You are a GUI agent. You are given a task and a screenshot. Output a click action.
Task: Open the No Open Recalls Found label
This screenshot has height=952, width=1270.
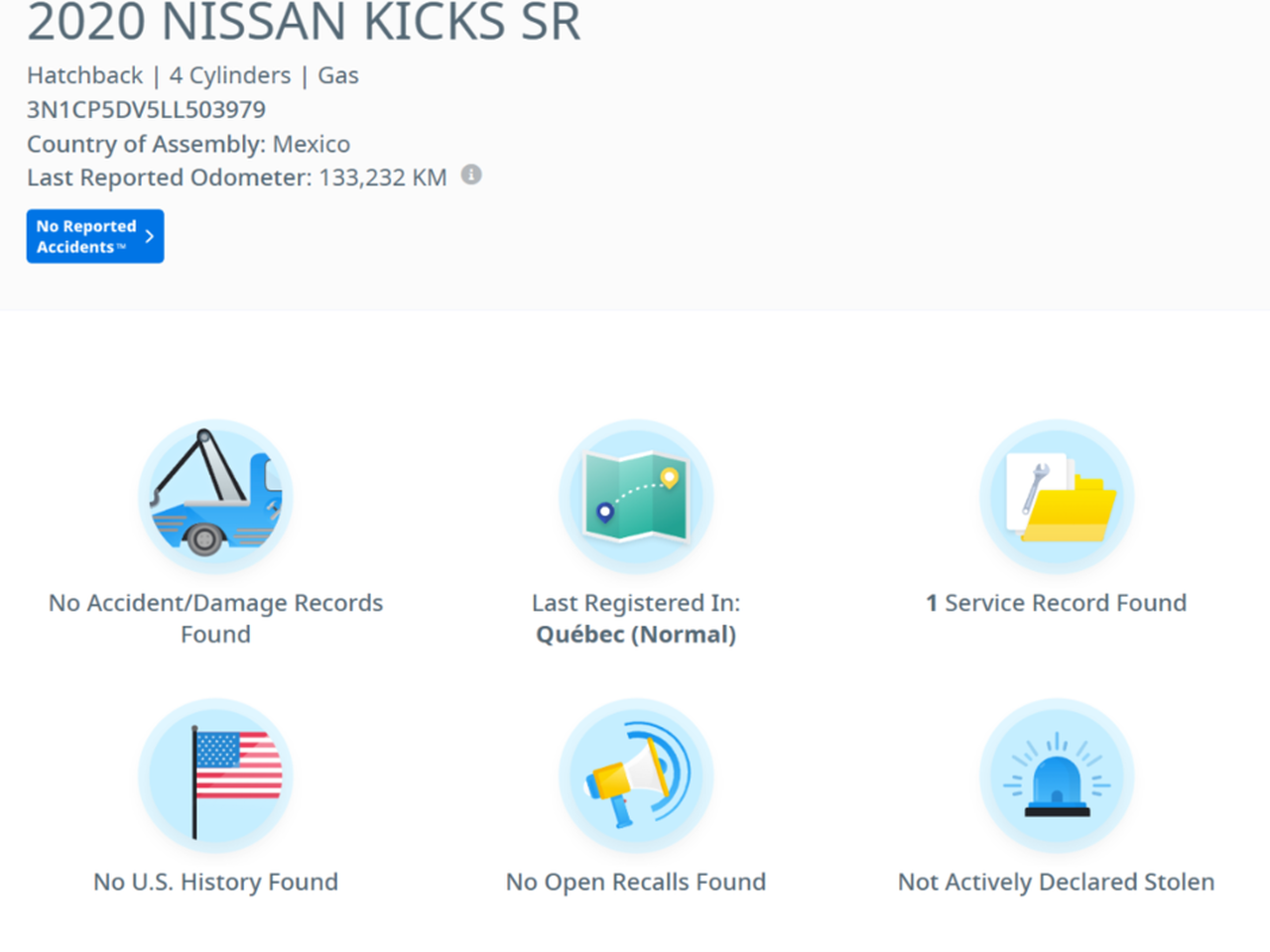click(636, 882)
